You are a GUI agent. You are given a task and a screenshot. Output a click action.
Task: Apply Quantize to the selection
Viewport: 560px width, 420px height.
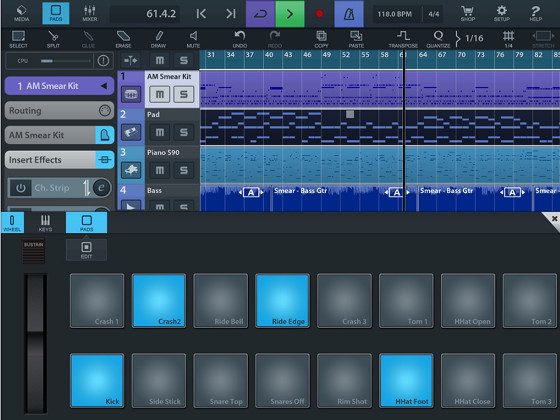pos(438,39)
